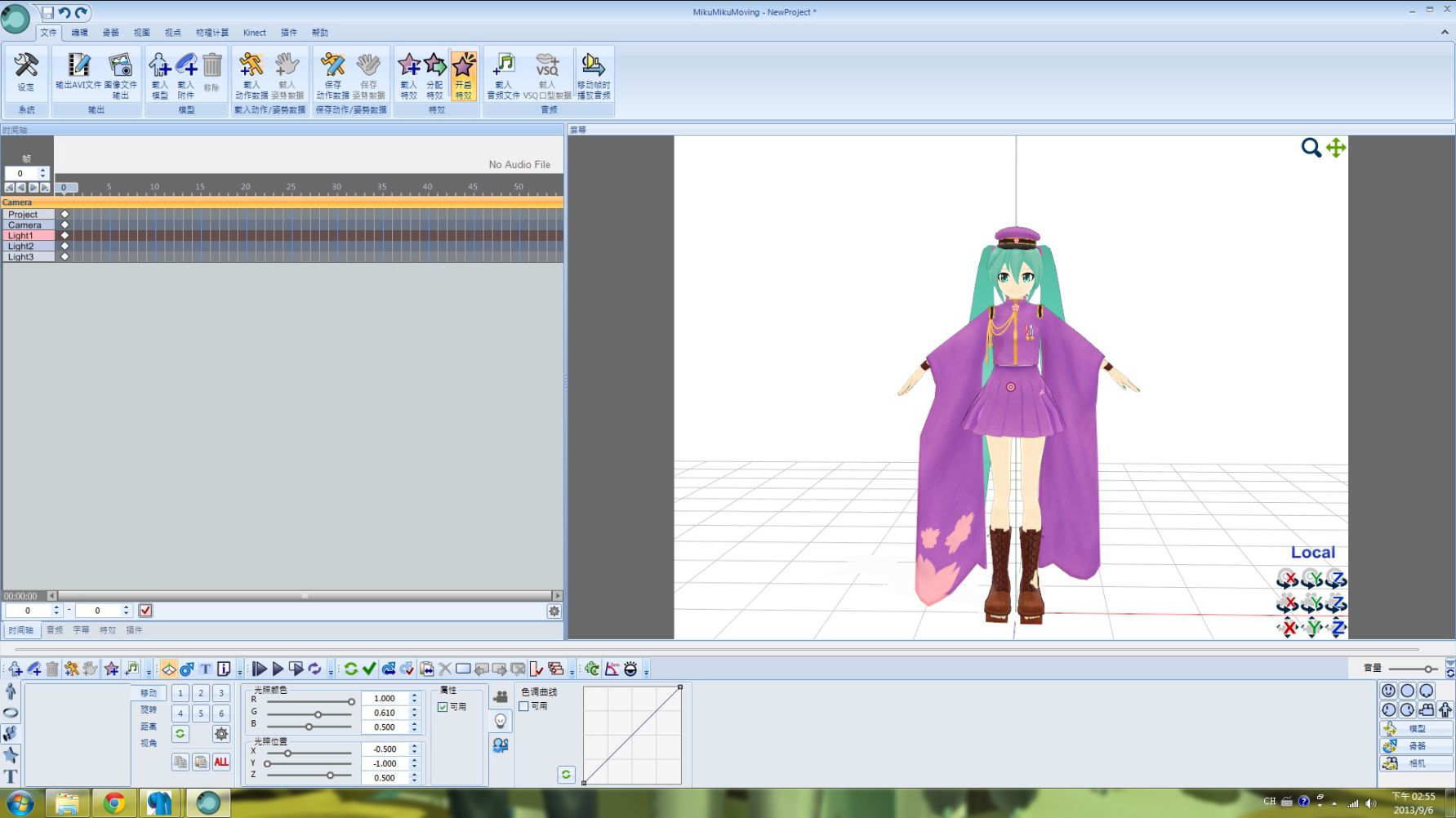This screenshot has width=1456, height=818.
Task: Click the green checkmark register icon
Action: [369, 669]
